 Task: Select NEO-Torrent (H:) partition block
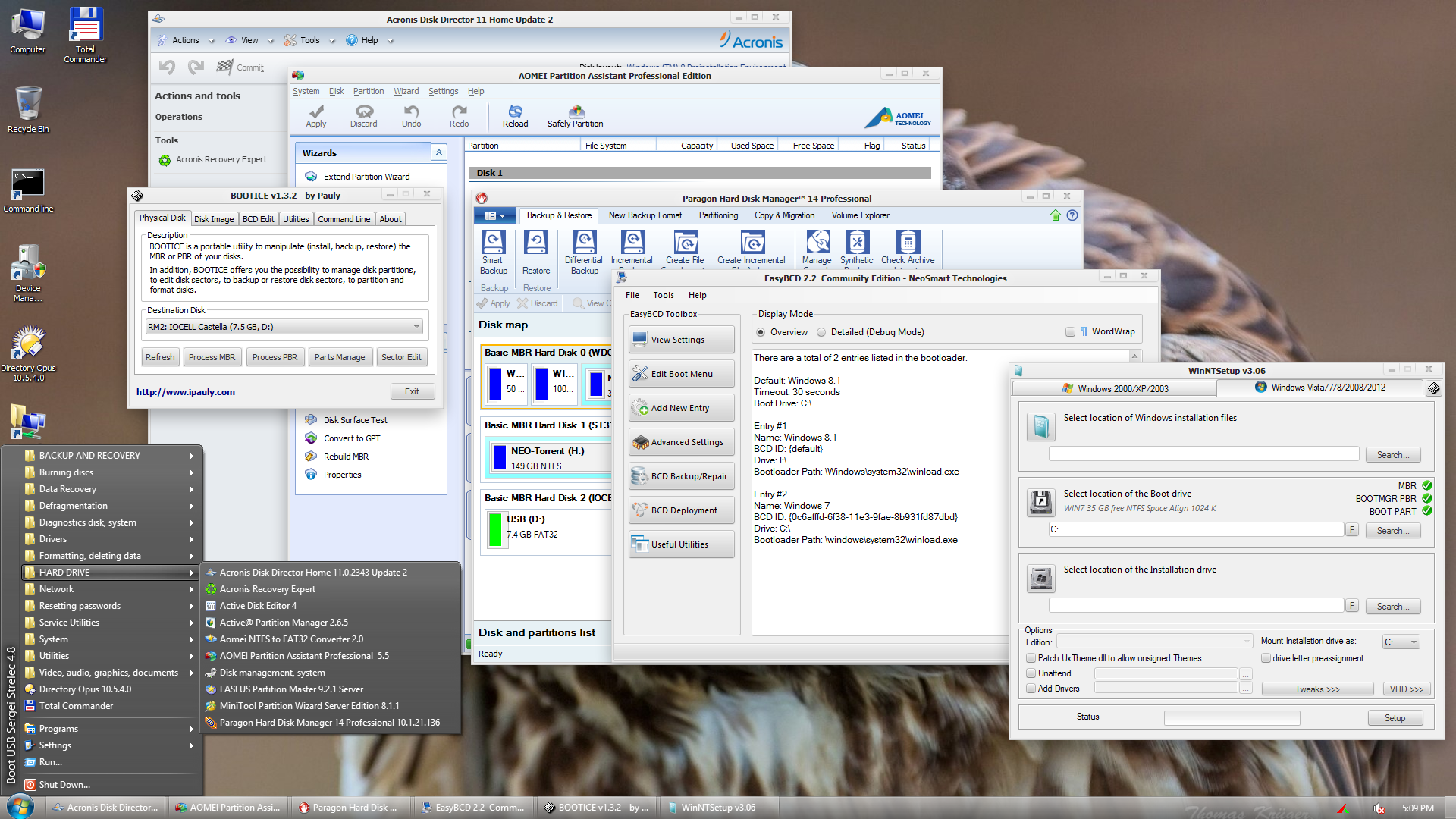click(x=548, y=457)
